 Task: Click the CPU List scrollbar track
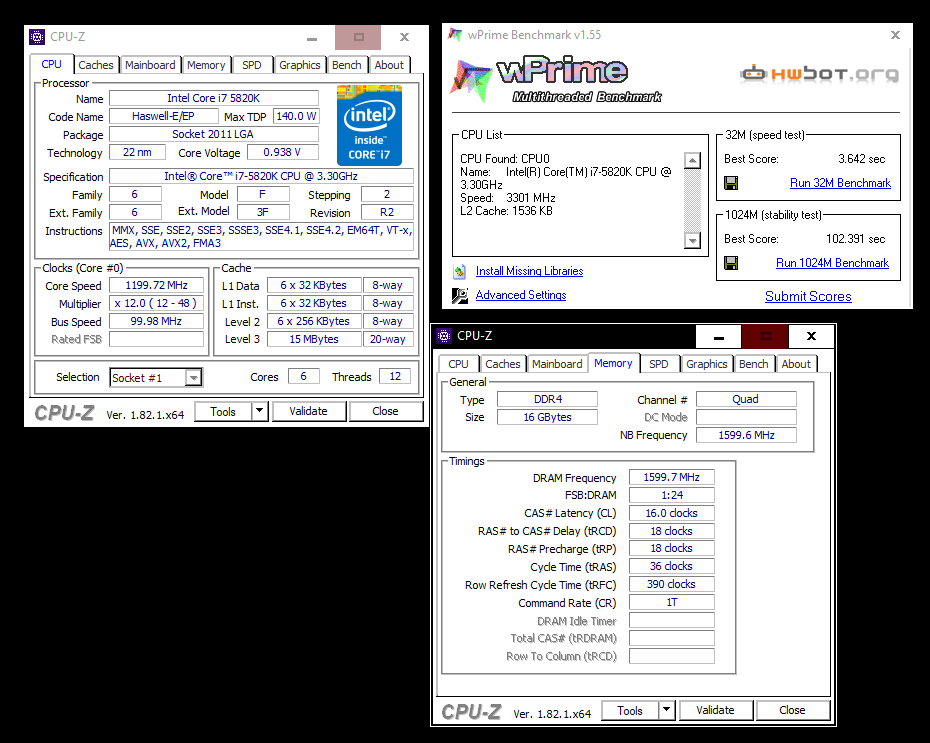click(692, 200)
